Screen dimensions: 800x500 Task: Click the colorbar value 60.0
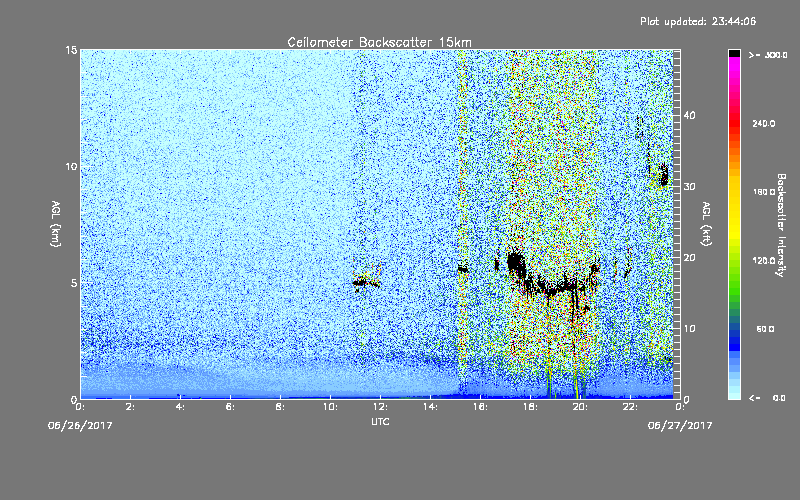click(x=765, y=329)
